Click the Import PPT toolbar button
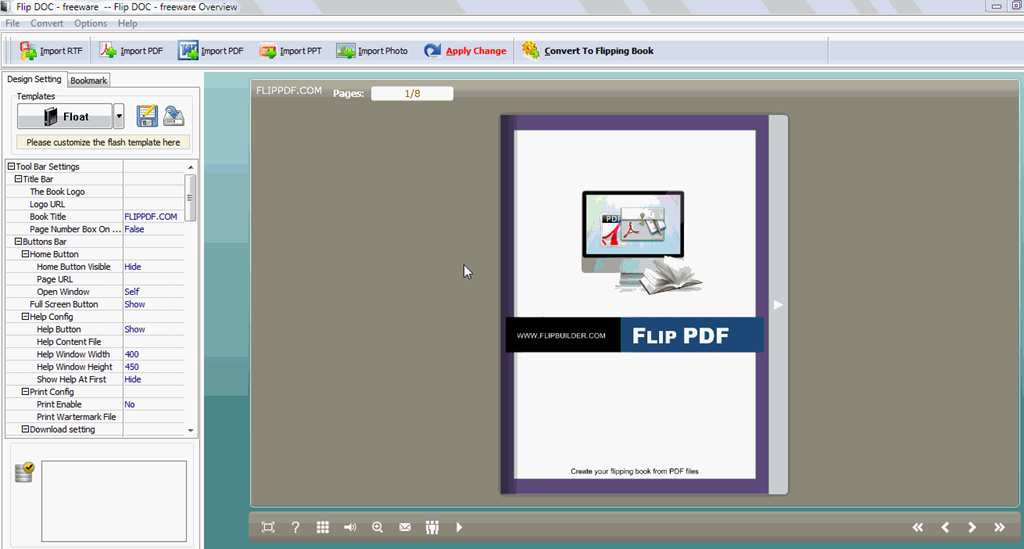This screenshot has height=549, width=1024. click(291, 51)
